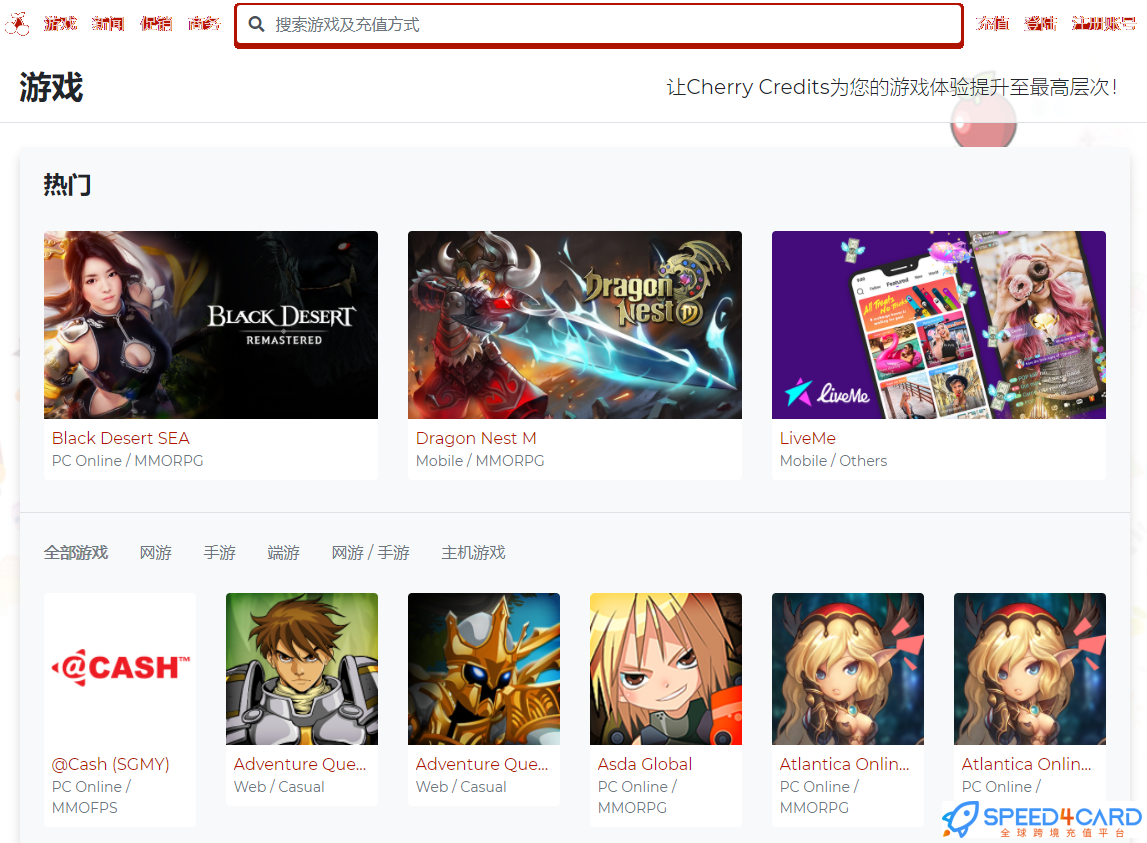Image resolution: width=1147 pixels, height=843 pixels.
Task: Click 'PC Online / MMORPG' under Black Desert SEA
Action: (127, 461)
